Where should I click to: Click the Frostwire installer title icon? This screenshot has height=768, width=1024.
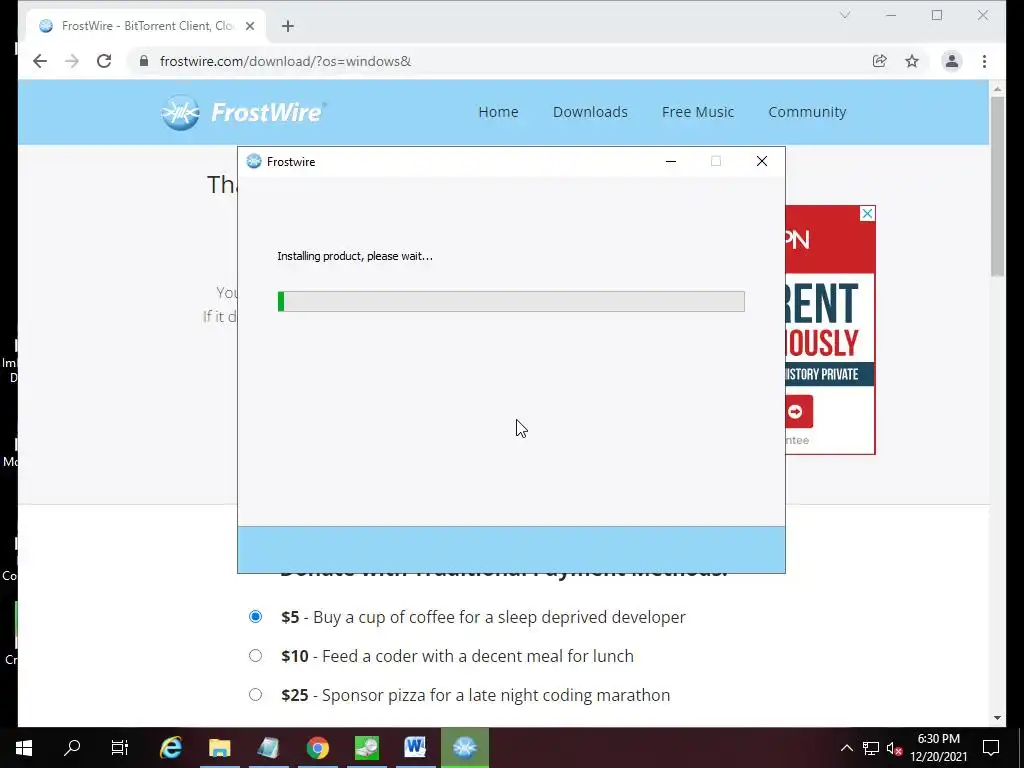point(254,161)
